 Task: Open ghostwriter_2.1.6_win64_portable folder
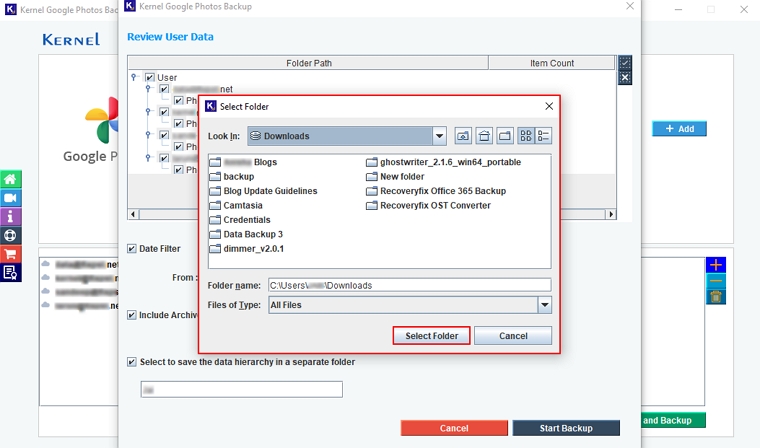pyautogui.click(x=444, y=162)
